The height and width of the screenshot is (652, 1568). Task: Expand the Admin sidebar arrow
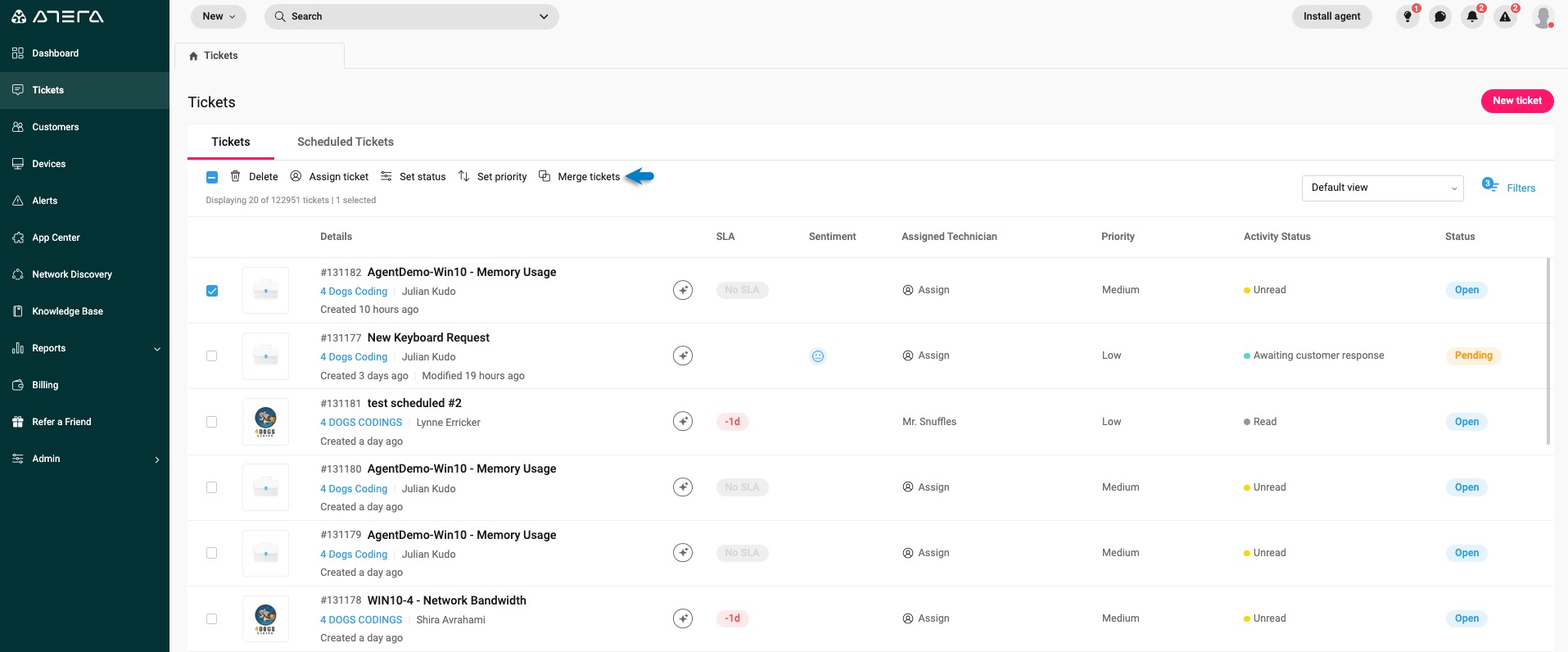click(157, 460)
